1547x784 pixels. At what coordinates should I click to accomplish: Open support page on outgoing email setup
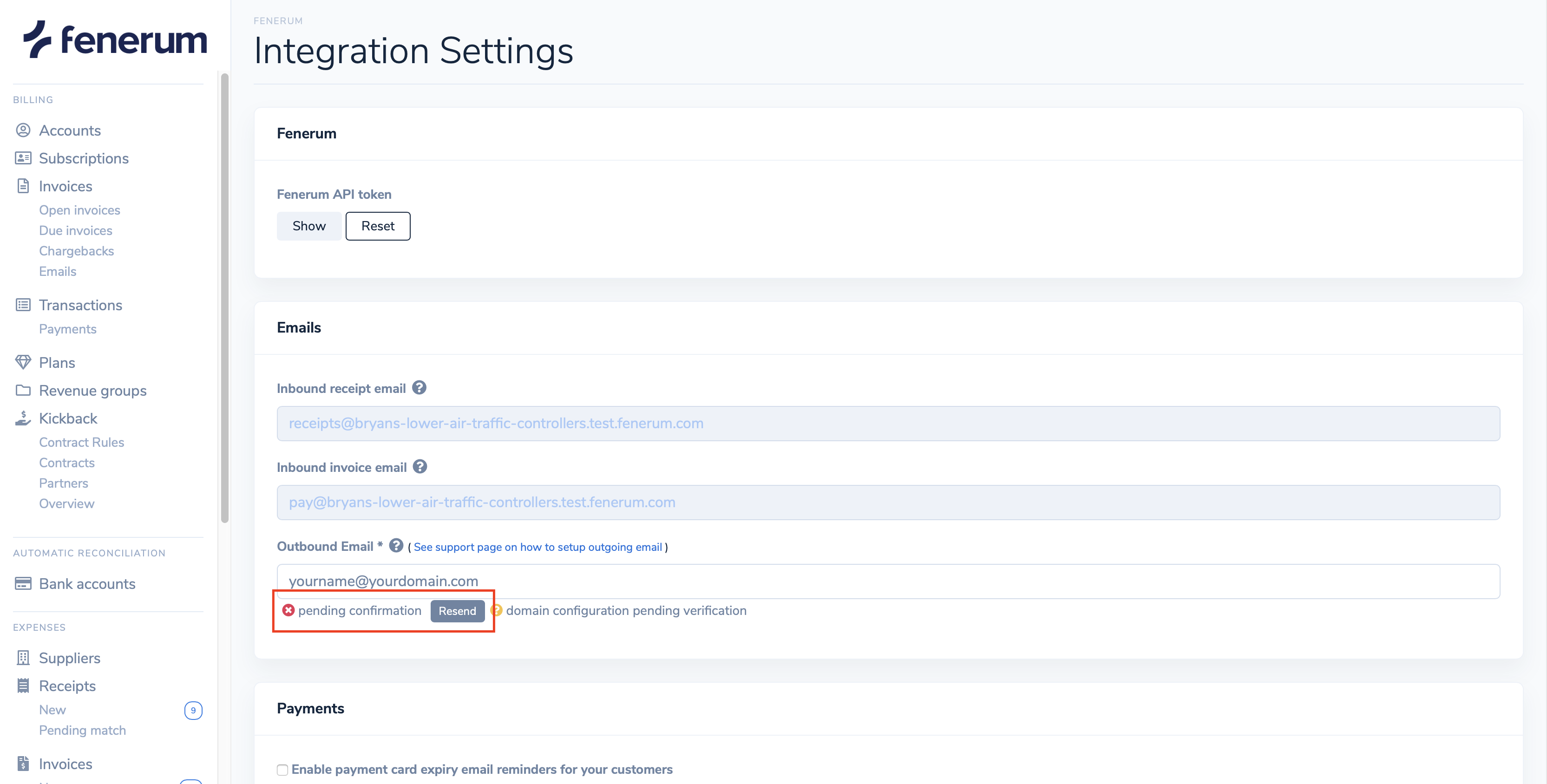coord(538,547)
